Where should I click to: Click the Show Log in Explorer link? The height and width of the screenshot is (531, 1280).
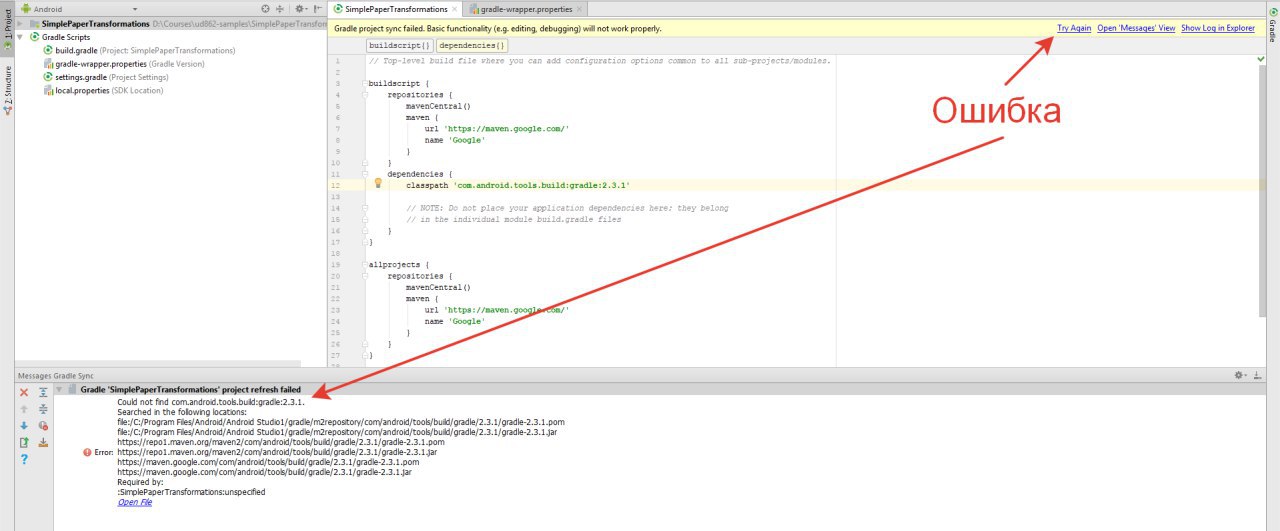(x=1218, y=28)
